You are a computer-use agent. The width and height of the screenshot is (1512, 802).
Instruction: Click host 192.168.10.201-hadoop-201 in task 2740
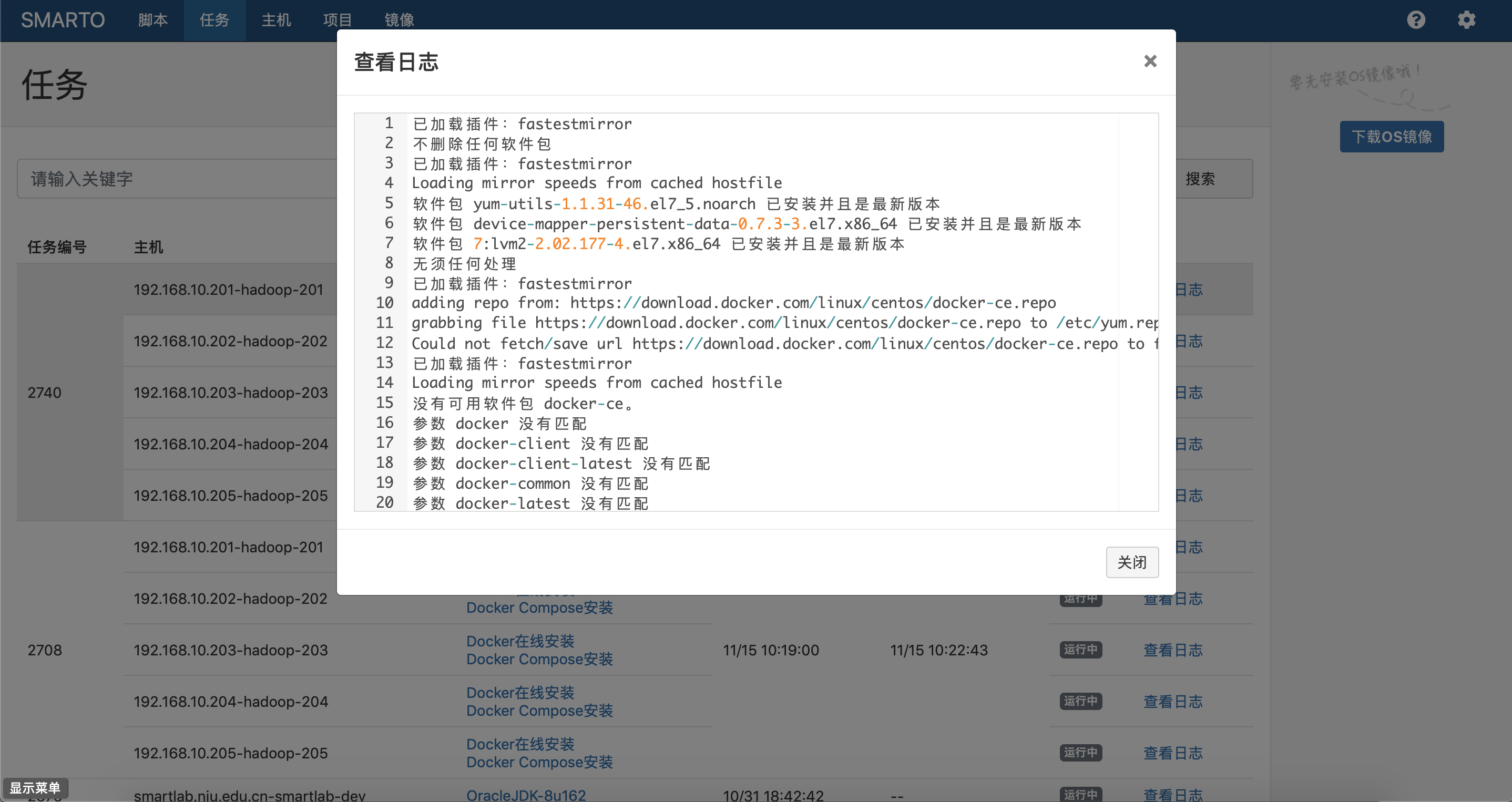click(x=228, y=289)
